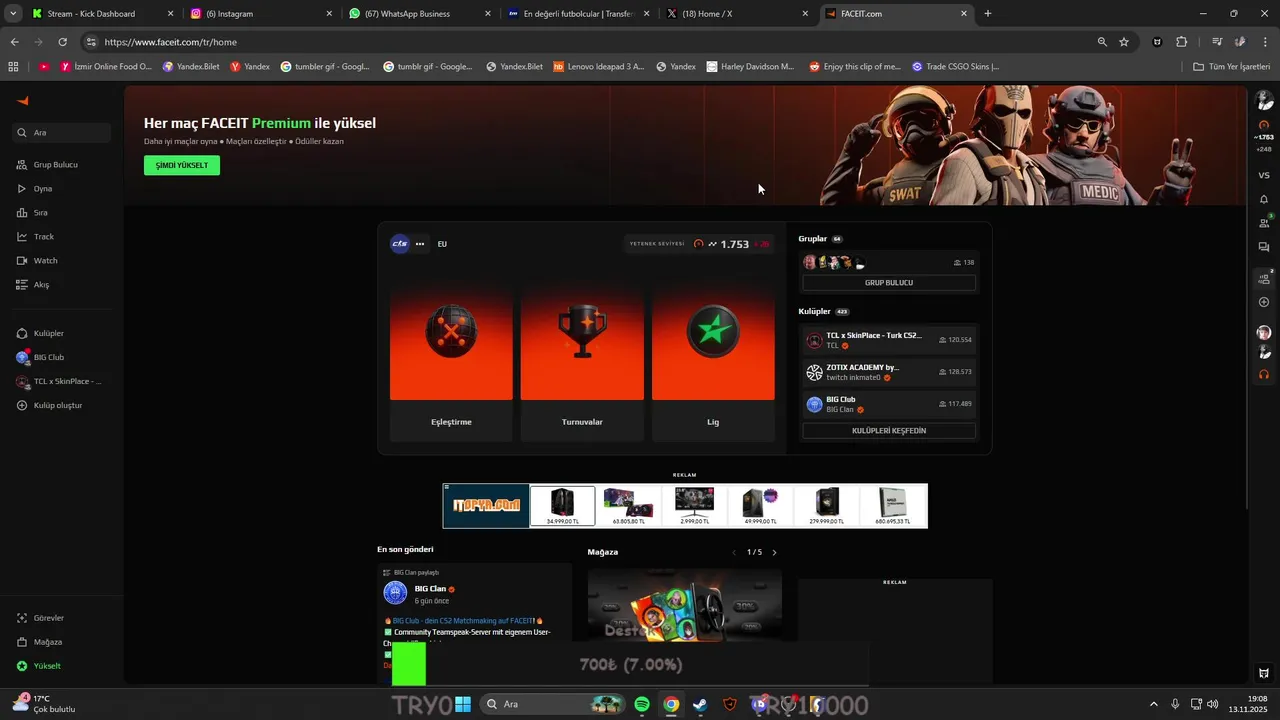Open a new browser tab
This screenshot has width=1280, height=720.
tap(988, 14)
